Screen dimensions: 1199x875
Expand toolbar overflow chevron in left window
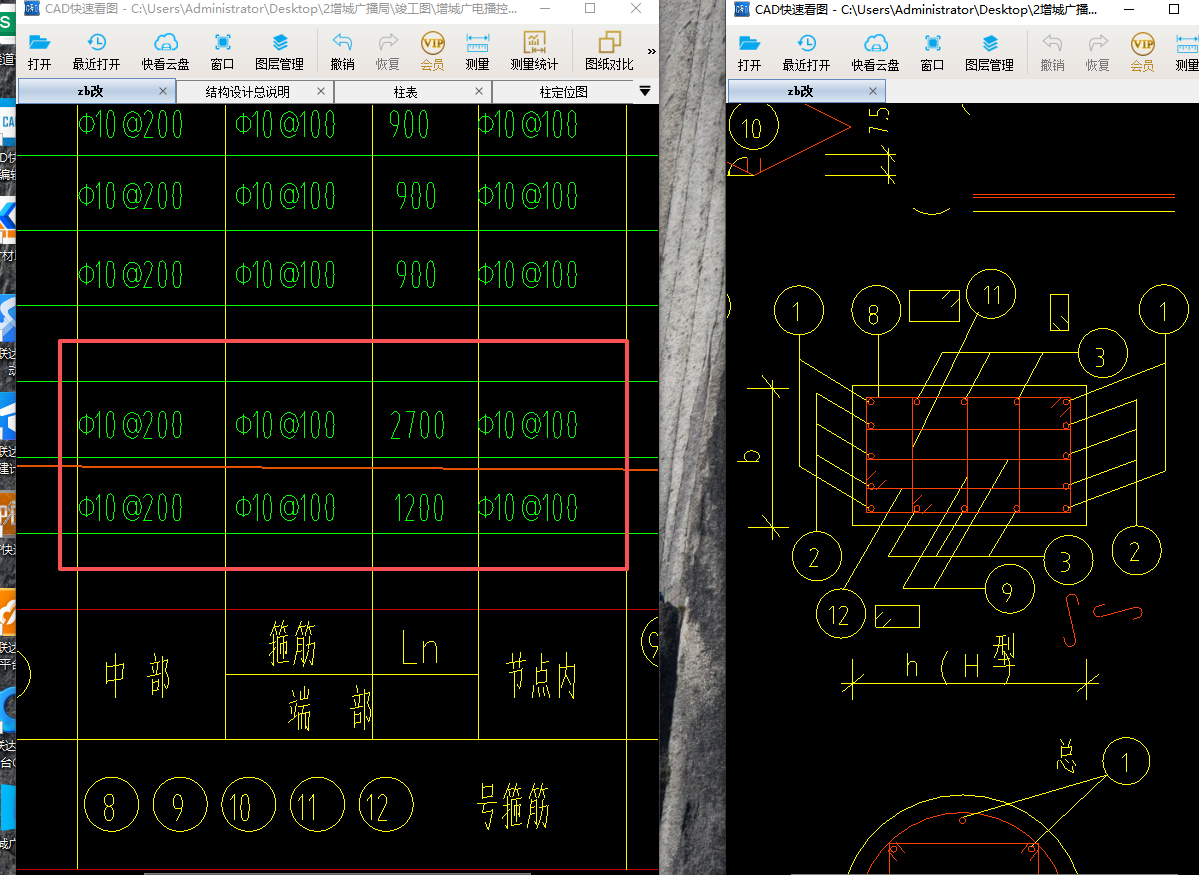(651, 51)
